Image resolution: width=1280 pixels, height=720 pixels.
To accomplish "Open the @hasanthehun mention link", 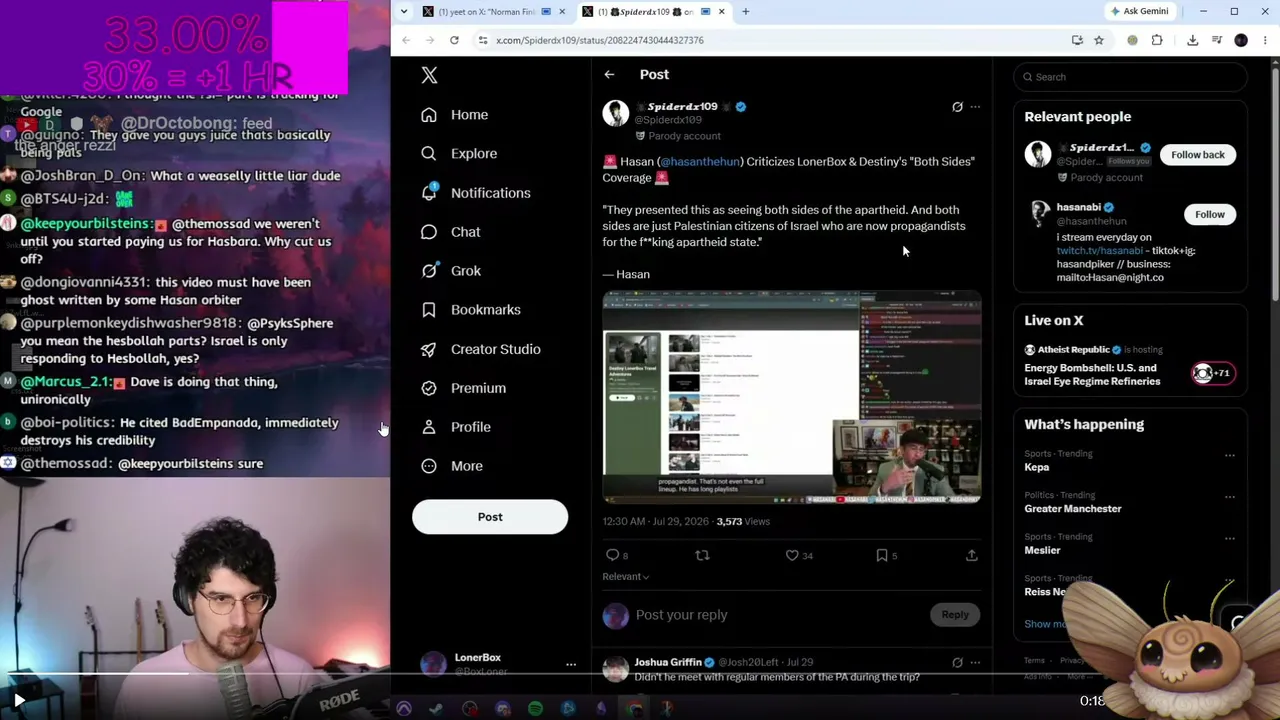I will click(700, 162).
